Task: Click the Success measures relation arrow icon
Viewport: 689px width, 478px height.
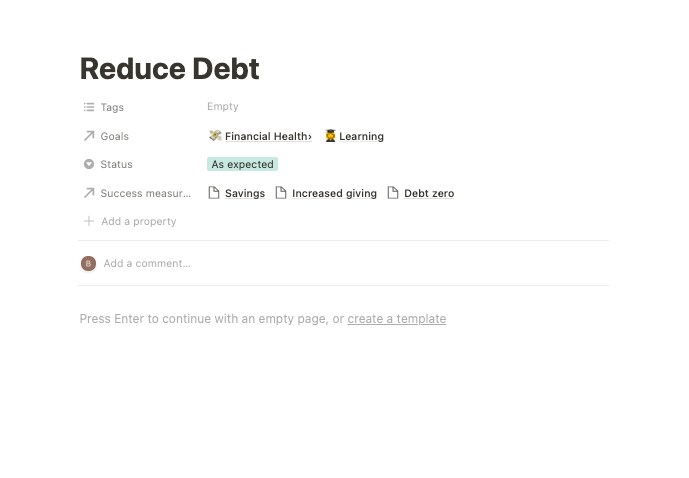Action: point(89,193)
